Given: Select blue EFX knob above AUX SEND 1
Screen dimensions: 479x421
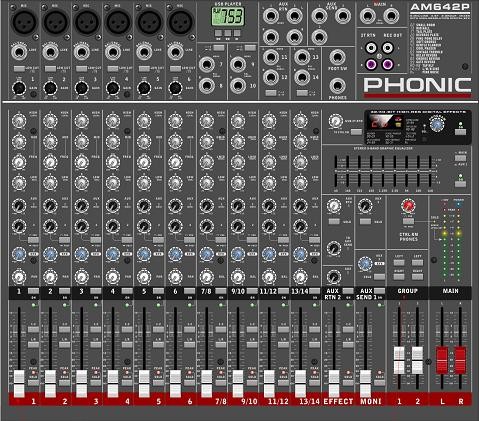Looking at the screenshot, I should click(x=365, y=263).
